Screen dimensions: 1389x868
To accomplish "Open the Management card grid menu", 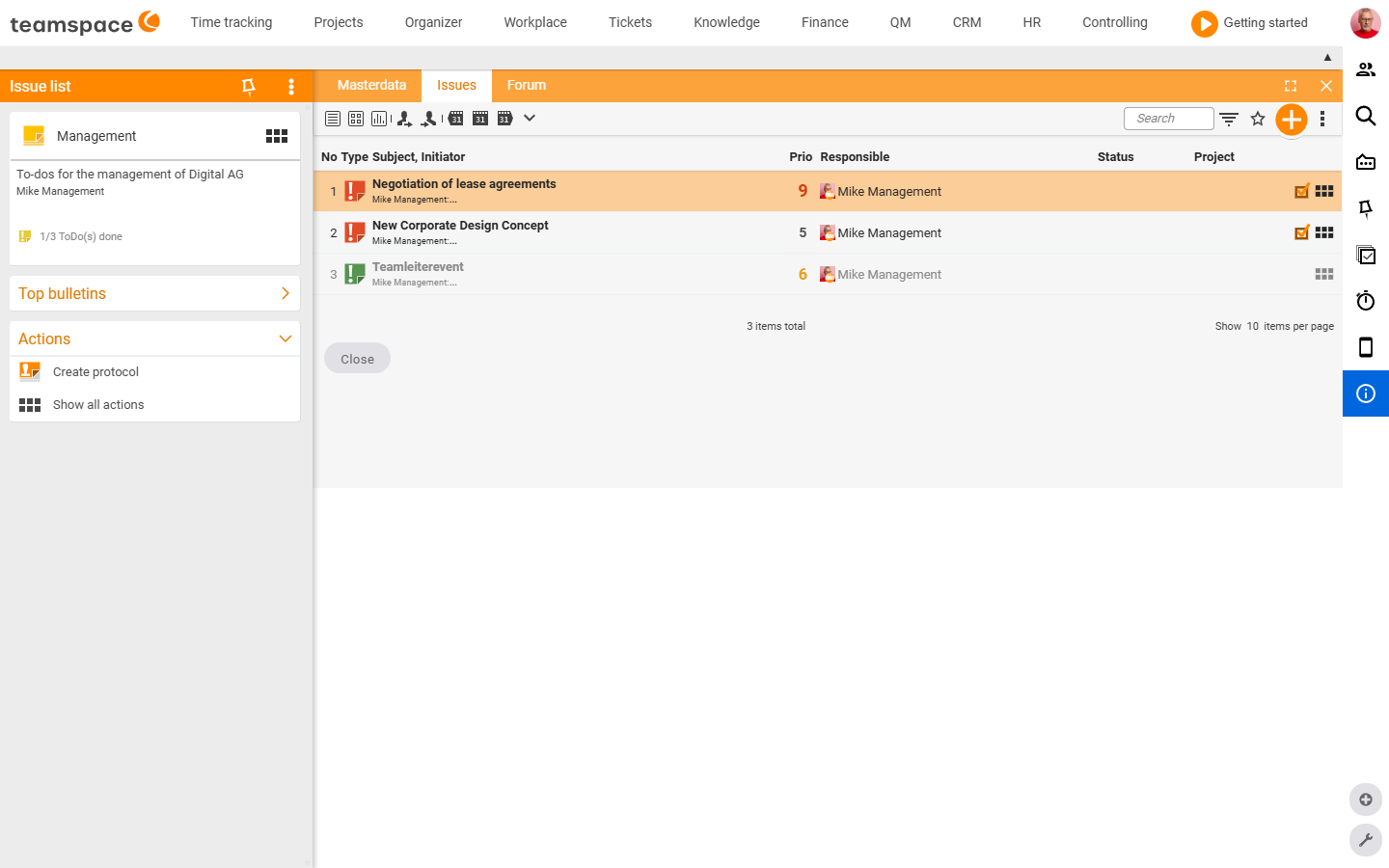I will (x=277, y=136).
